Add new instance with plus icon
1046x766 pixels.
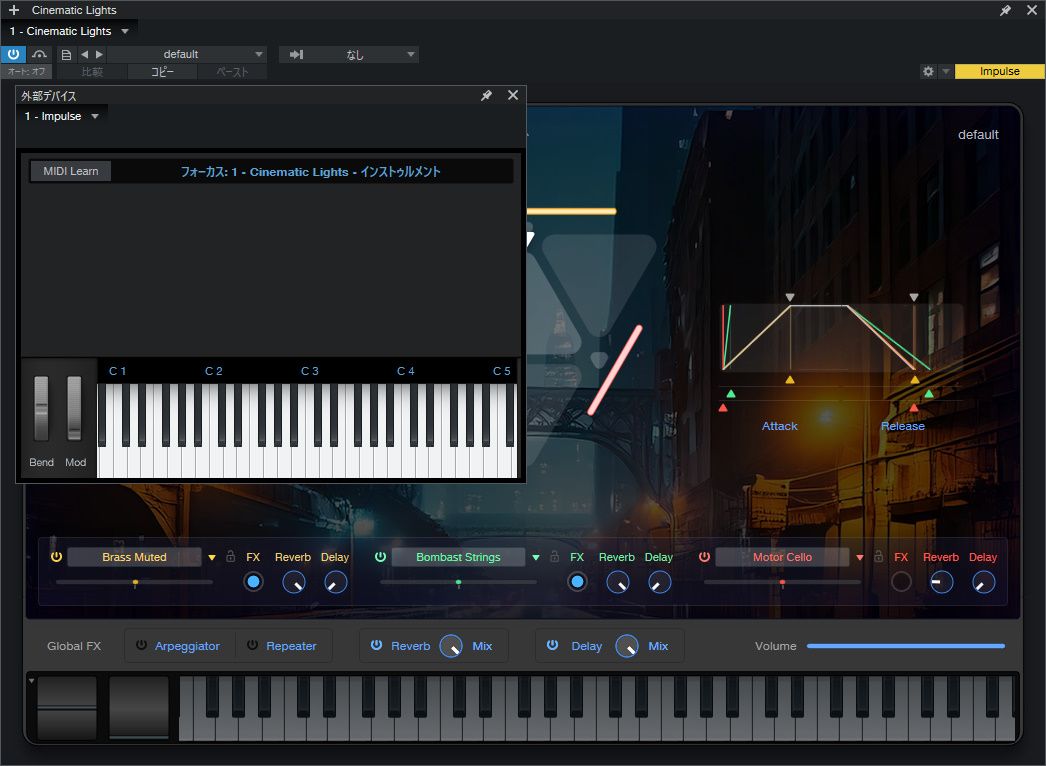coord(13,10)
